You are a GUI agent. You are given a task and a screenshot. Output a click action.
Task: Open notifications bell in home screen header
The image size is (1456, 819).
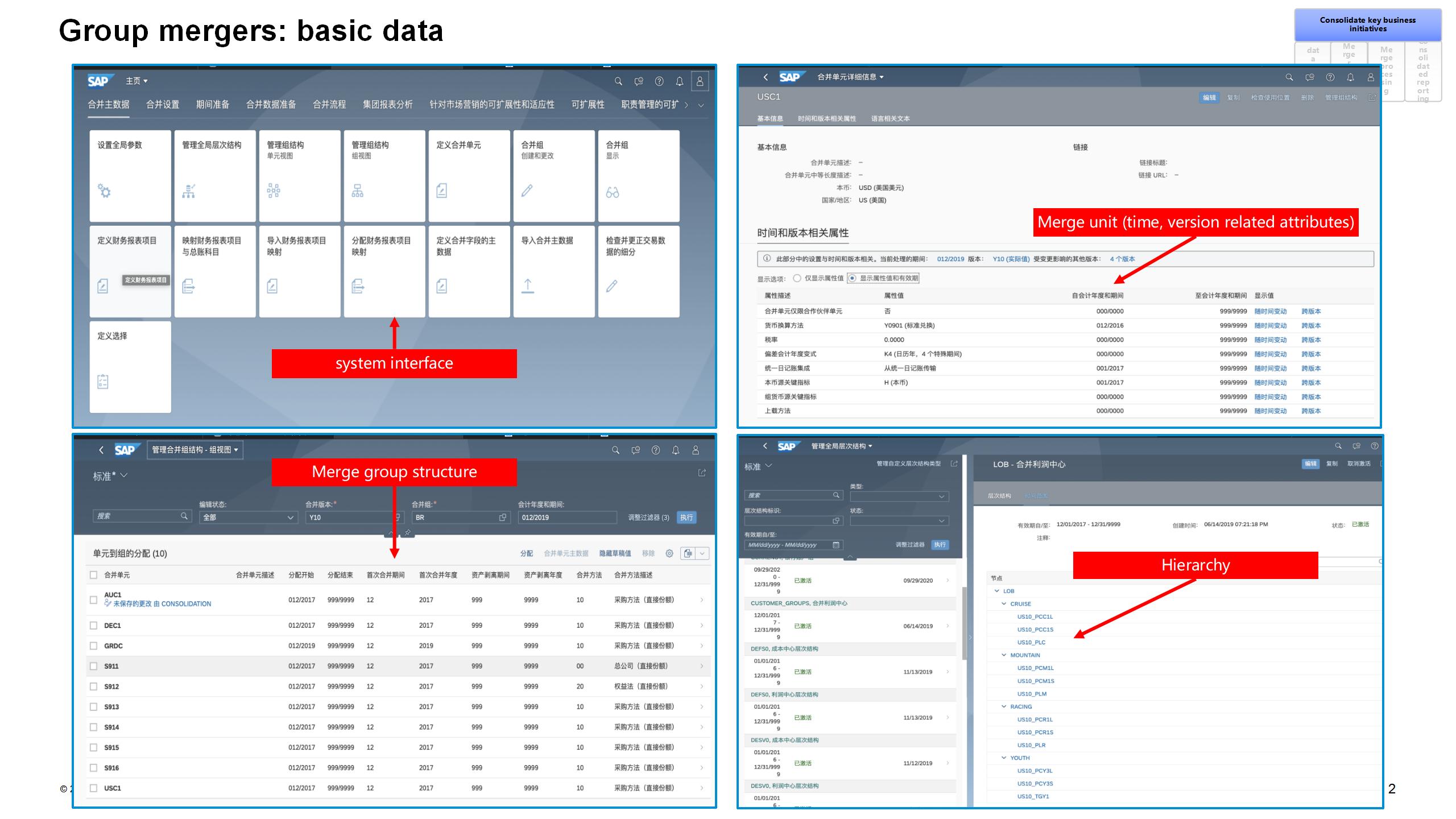[679, 82]
